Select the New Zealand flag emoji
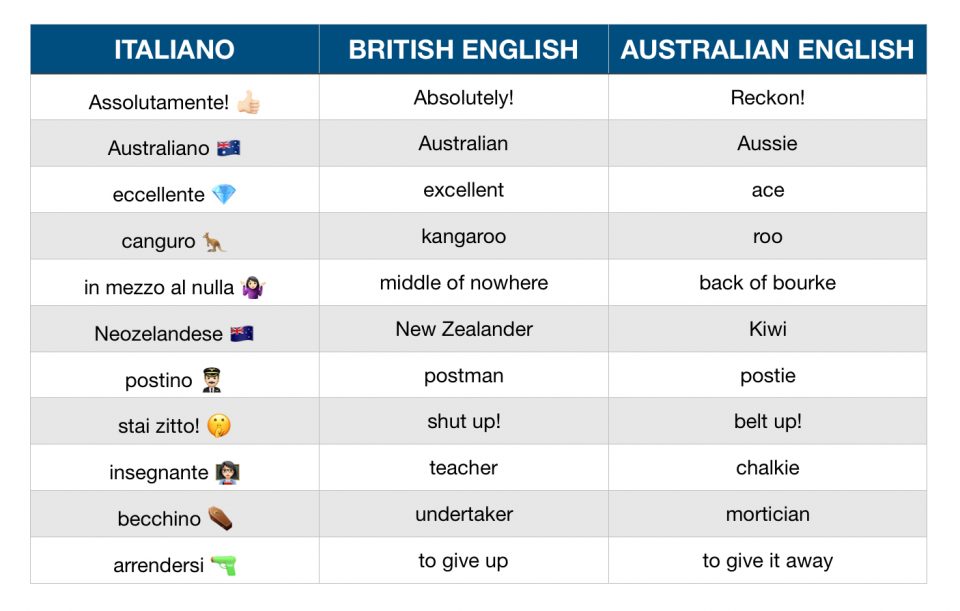Image resolution: width=960 pixels, height=611 pixels. click(242, 334)
